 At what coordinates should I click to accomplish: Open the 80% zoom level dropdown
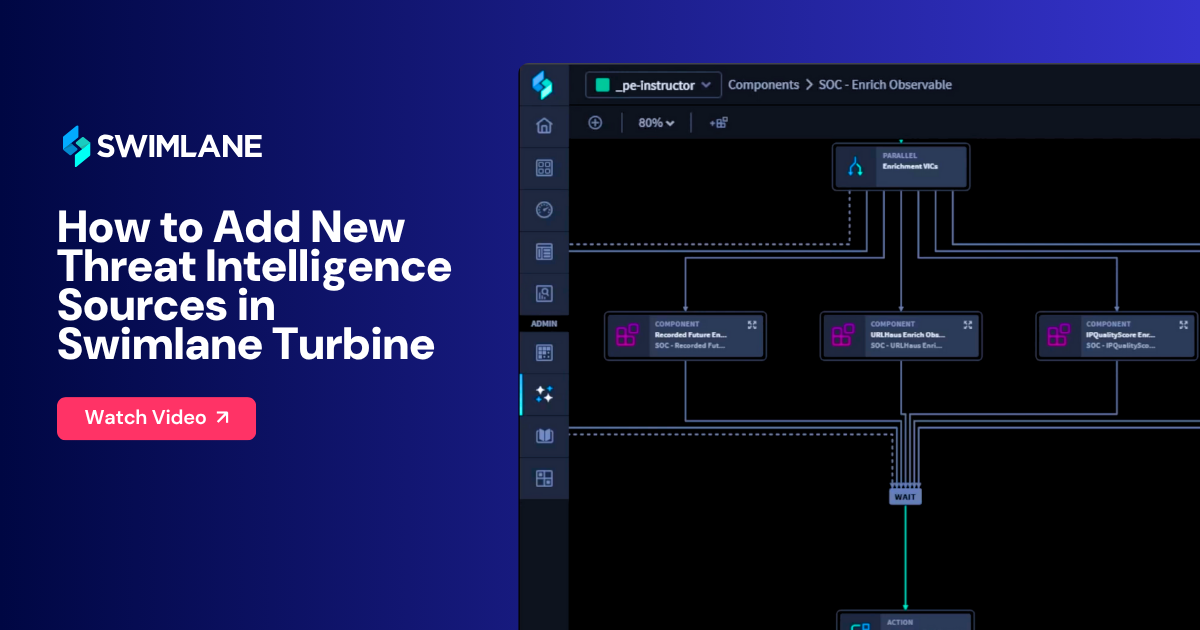tap(656, 122)
